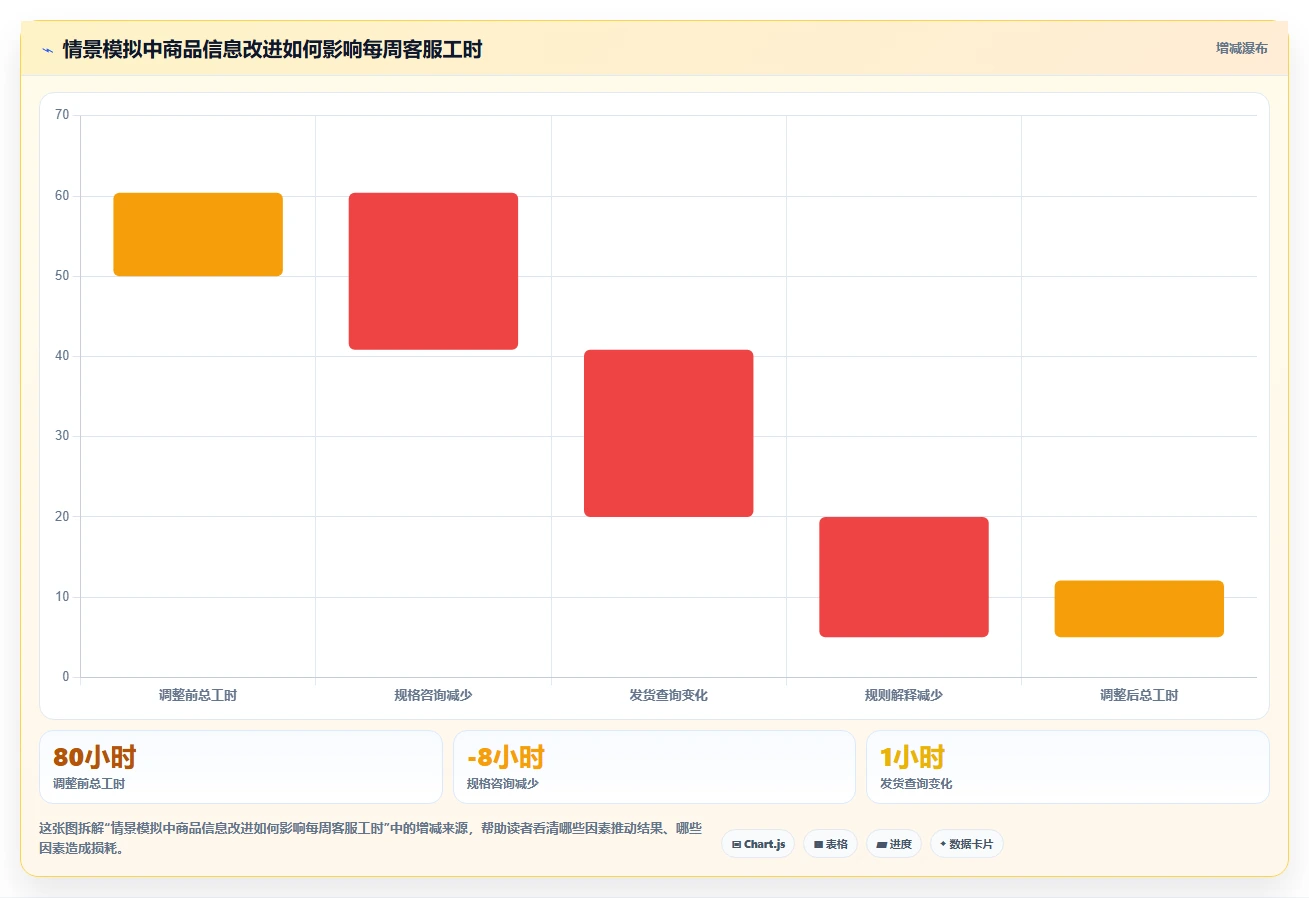Click the y-axis value 60
Screen dimensions: 1309x898
point(62,196)
